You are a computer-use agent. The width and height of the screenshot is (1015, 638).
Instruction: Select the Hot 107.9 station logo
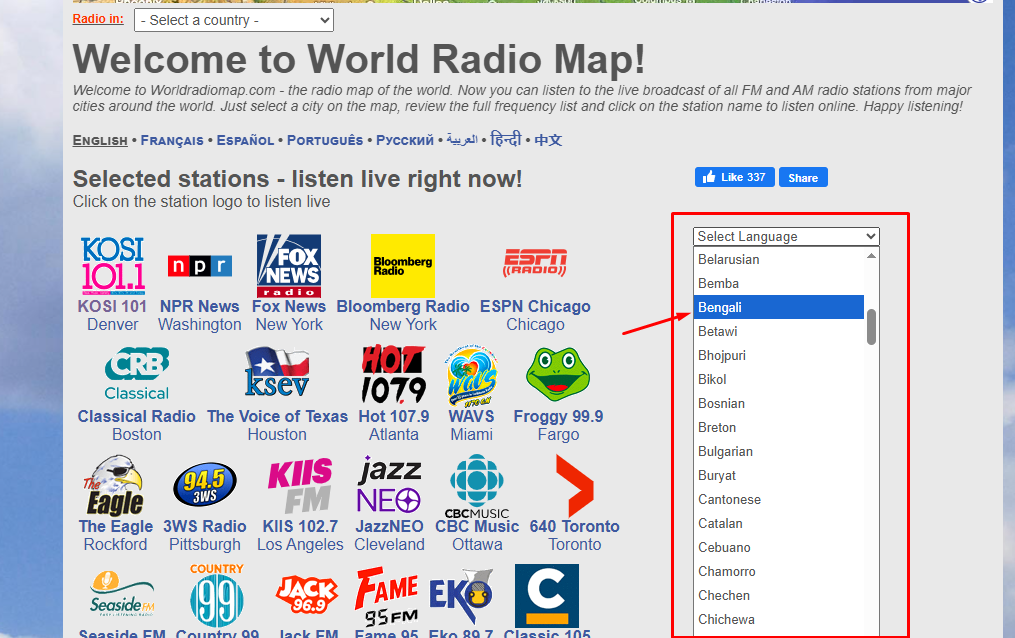393,375
